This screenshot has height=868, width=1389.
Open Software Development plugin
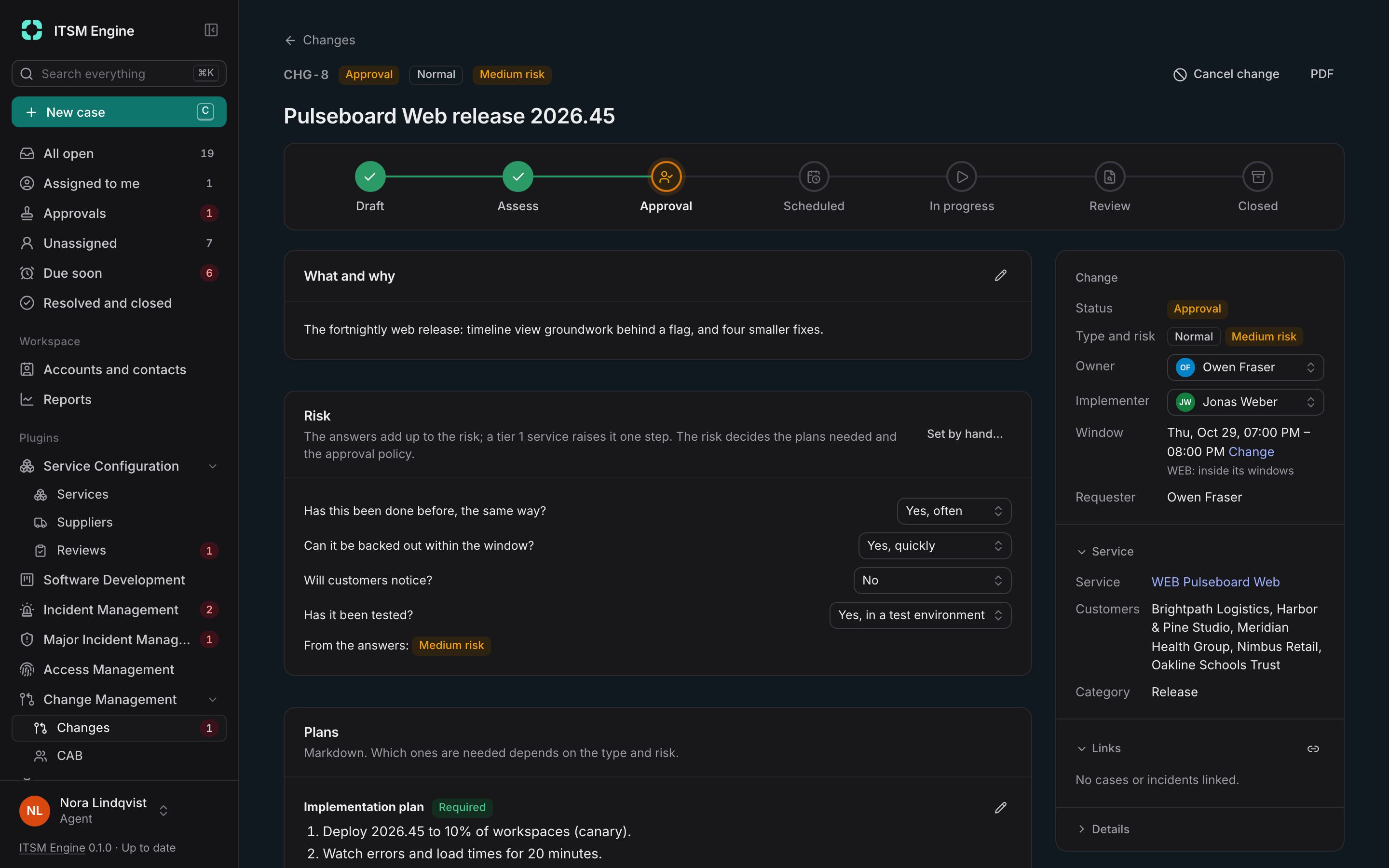coord(119,580)
